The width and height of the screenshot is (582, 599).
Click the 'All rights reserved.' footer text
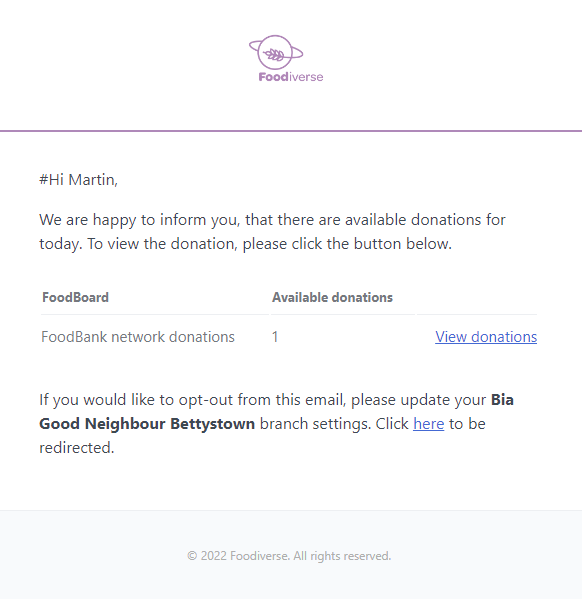342,556
